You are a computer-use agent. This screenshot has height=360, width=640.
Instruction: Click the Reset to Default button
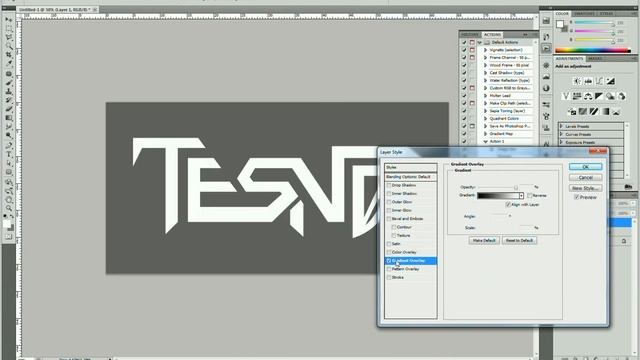tap(519, 240)
